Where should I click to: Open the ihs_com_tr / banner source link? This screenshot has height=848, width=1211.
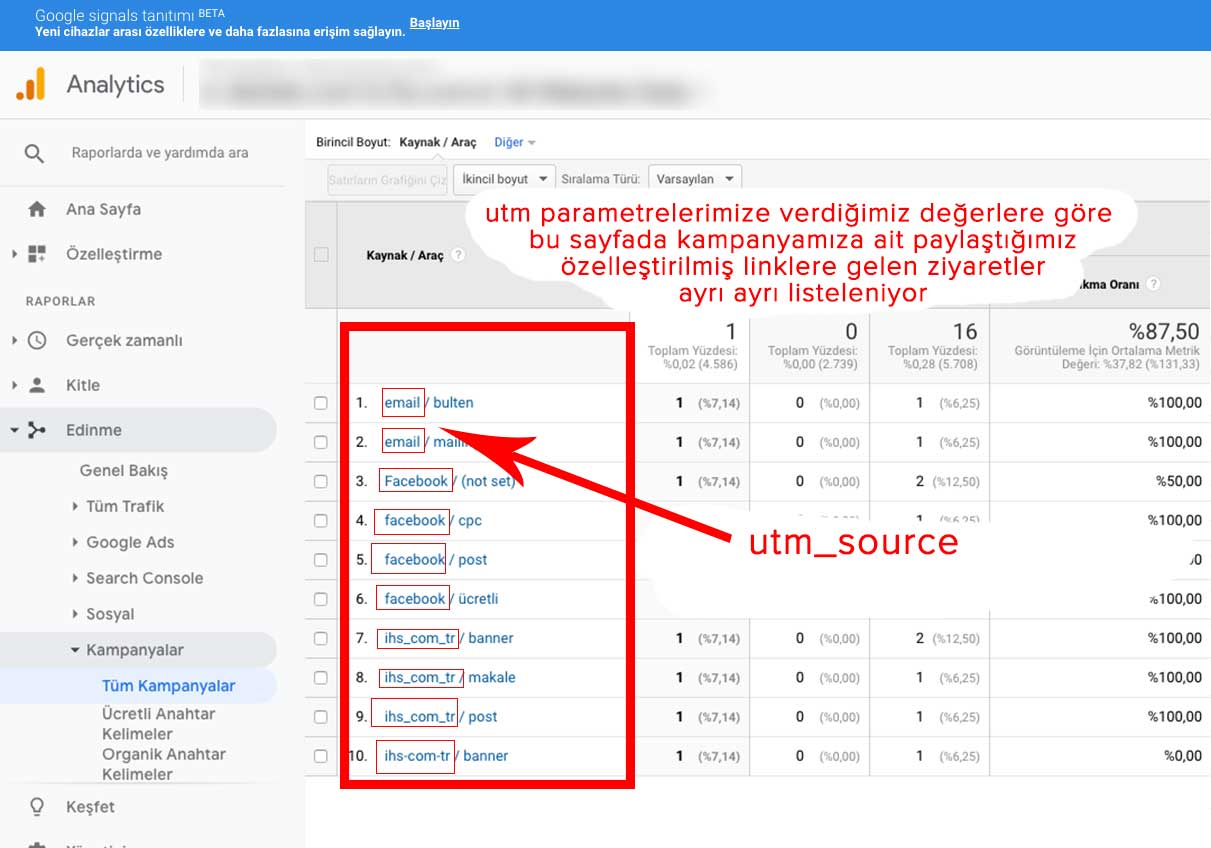[448, 638]
